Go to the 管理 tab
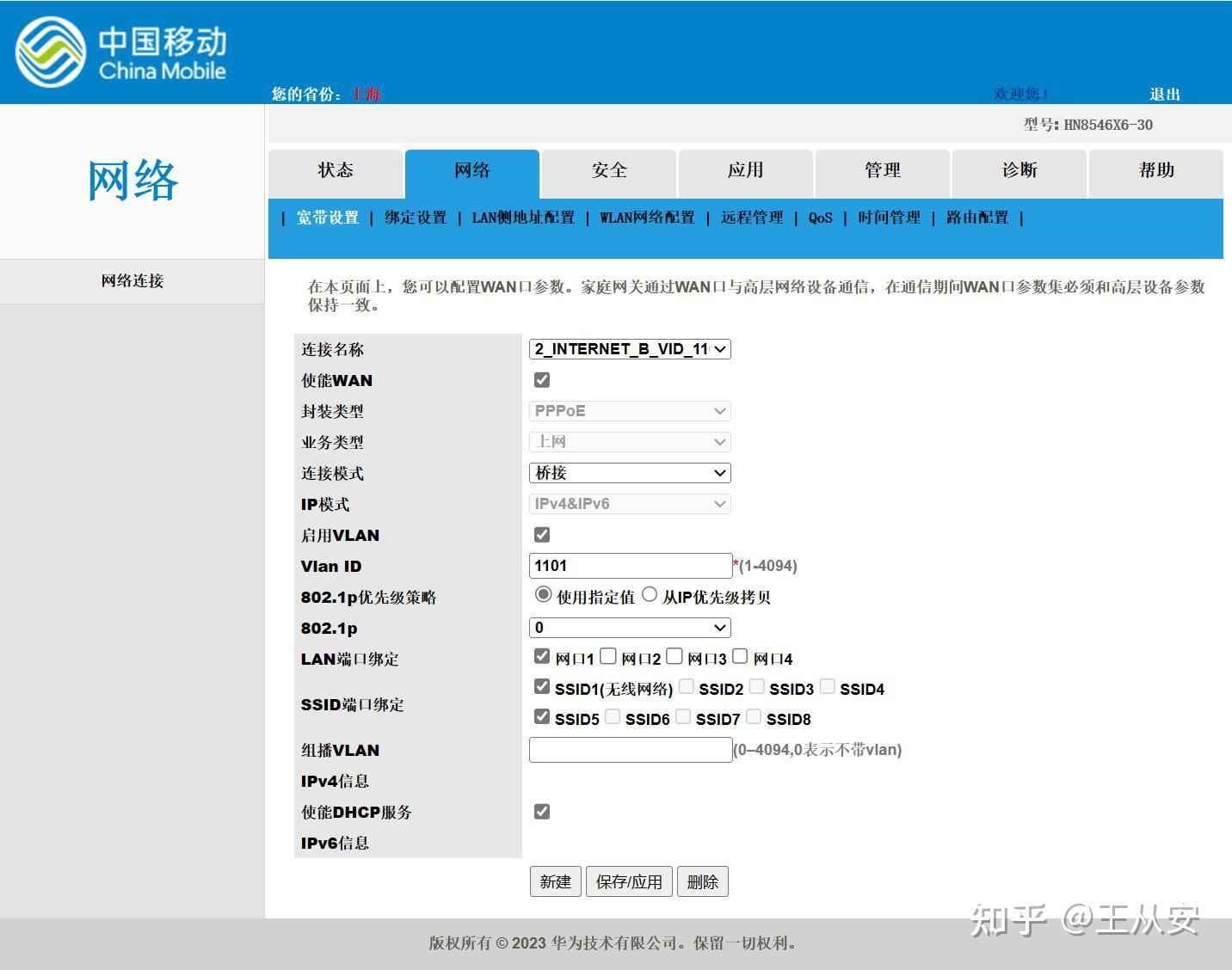 tap(883, 173)
